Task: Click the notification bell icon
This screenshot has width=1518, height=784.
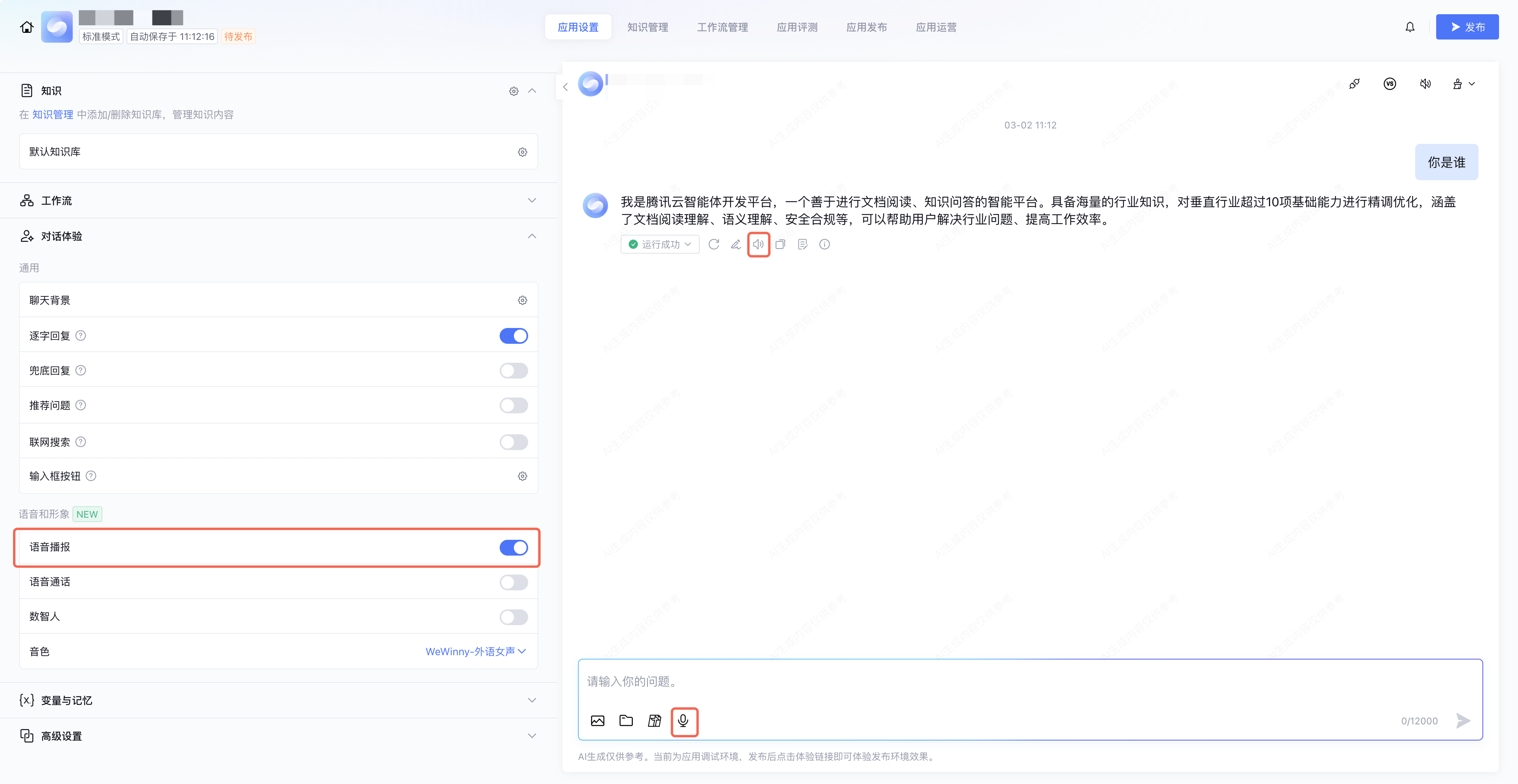Action: [1410, 27]
